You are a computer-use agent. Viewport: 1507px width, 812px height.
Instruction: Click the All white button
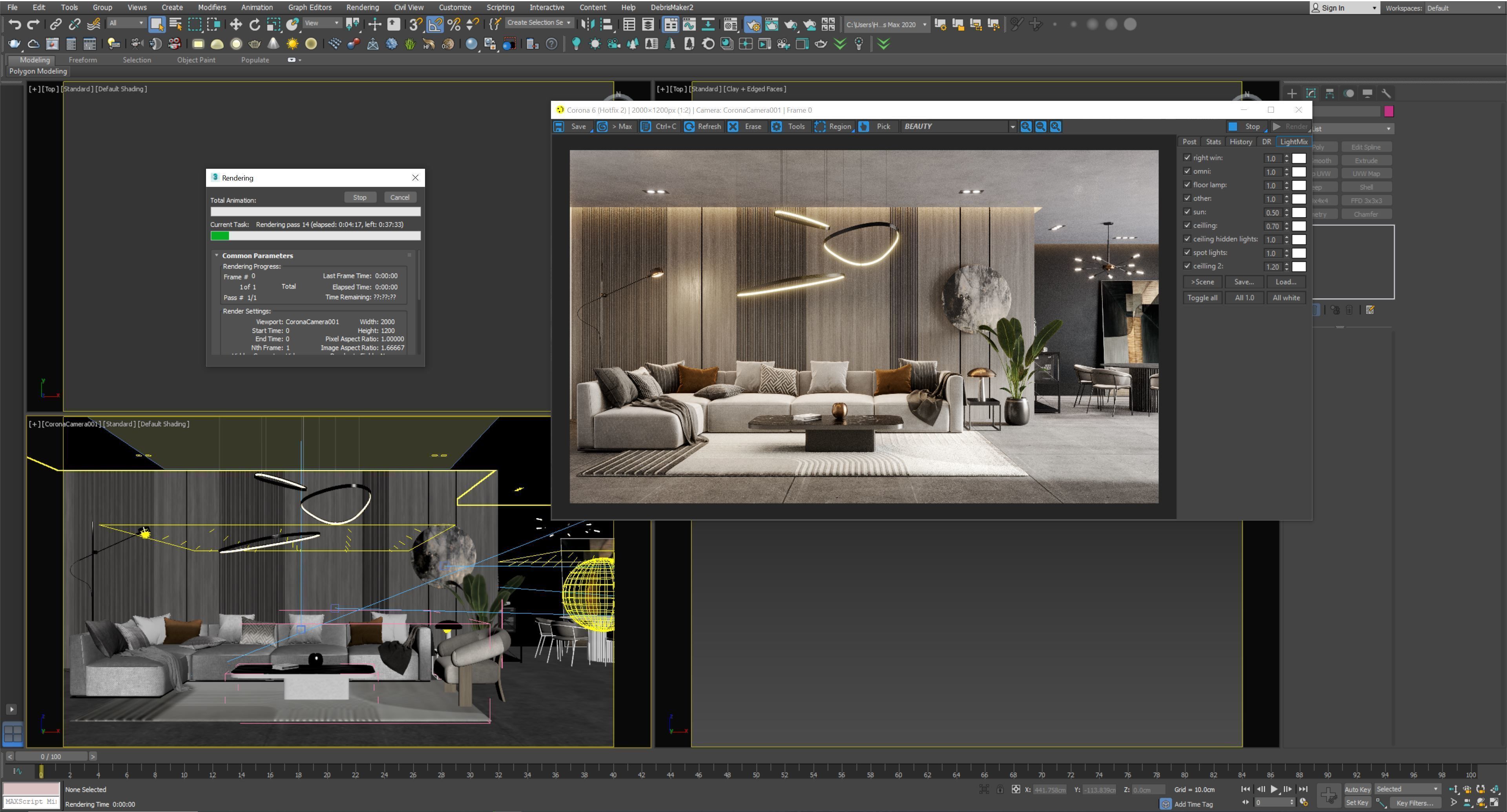click(x=1286, y=298)
